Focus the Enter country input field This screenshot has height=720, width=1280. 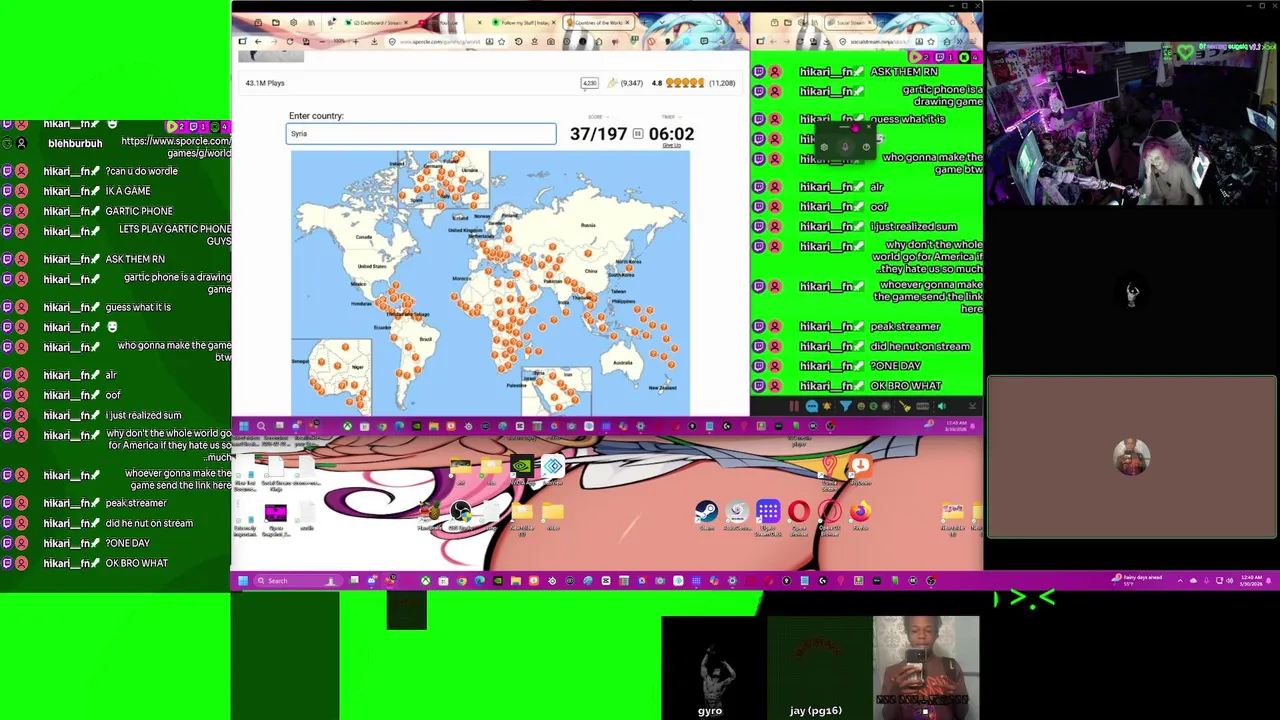coord(421,133)
